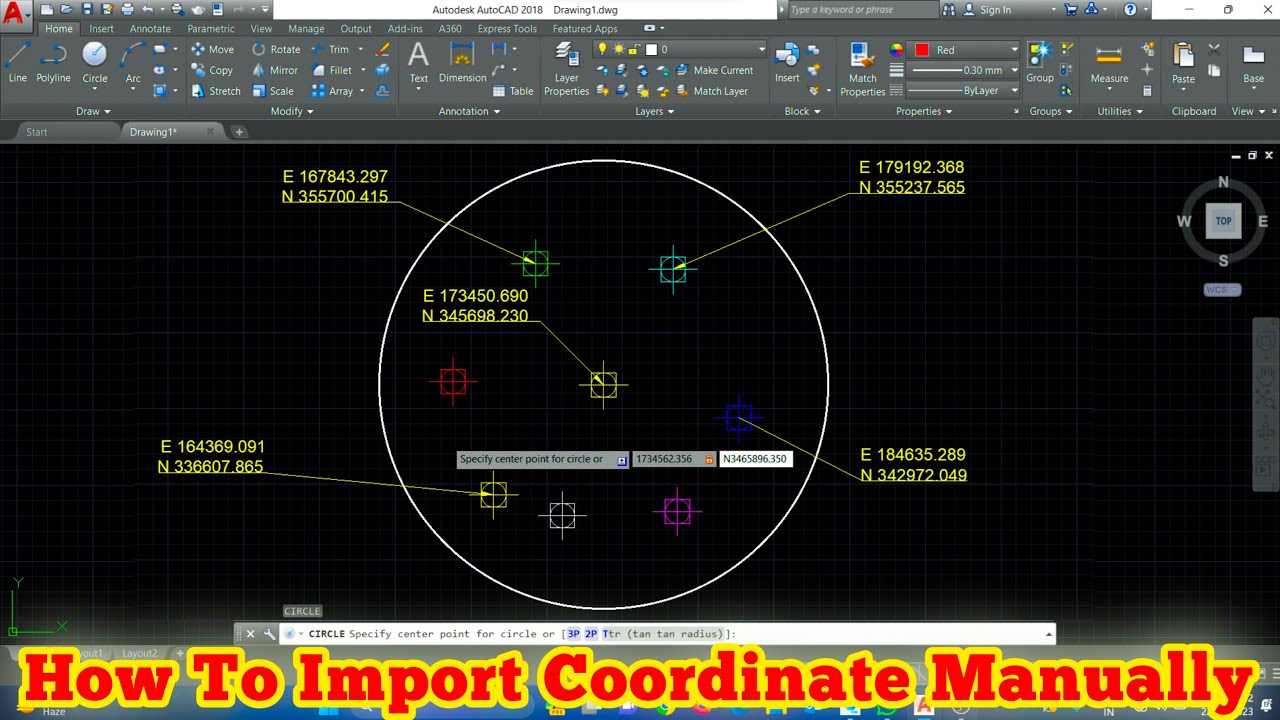The width and height of the screenshot is (1280, 720).
Task: Click the Trim tool
Action: 331,49
